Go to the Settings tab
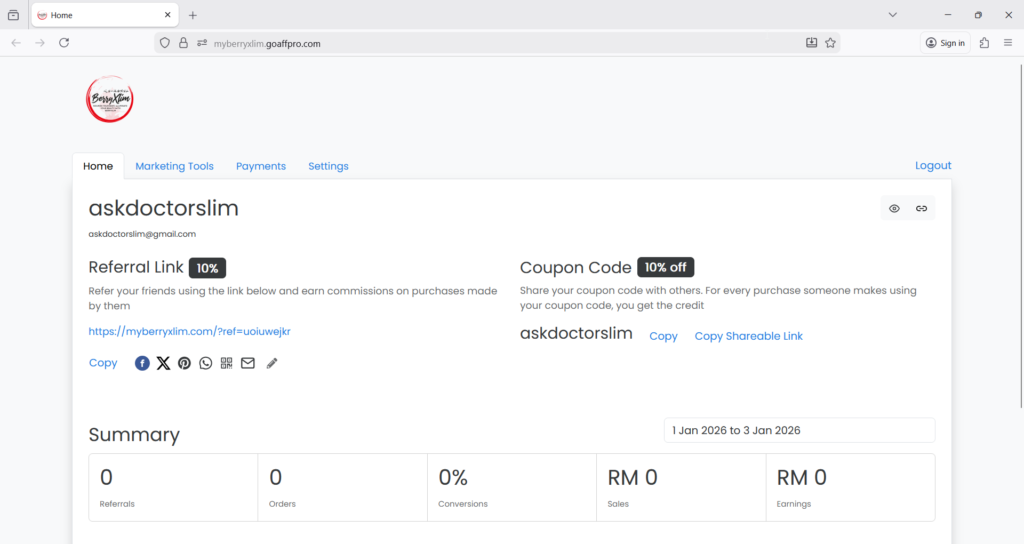 328,166
